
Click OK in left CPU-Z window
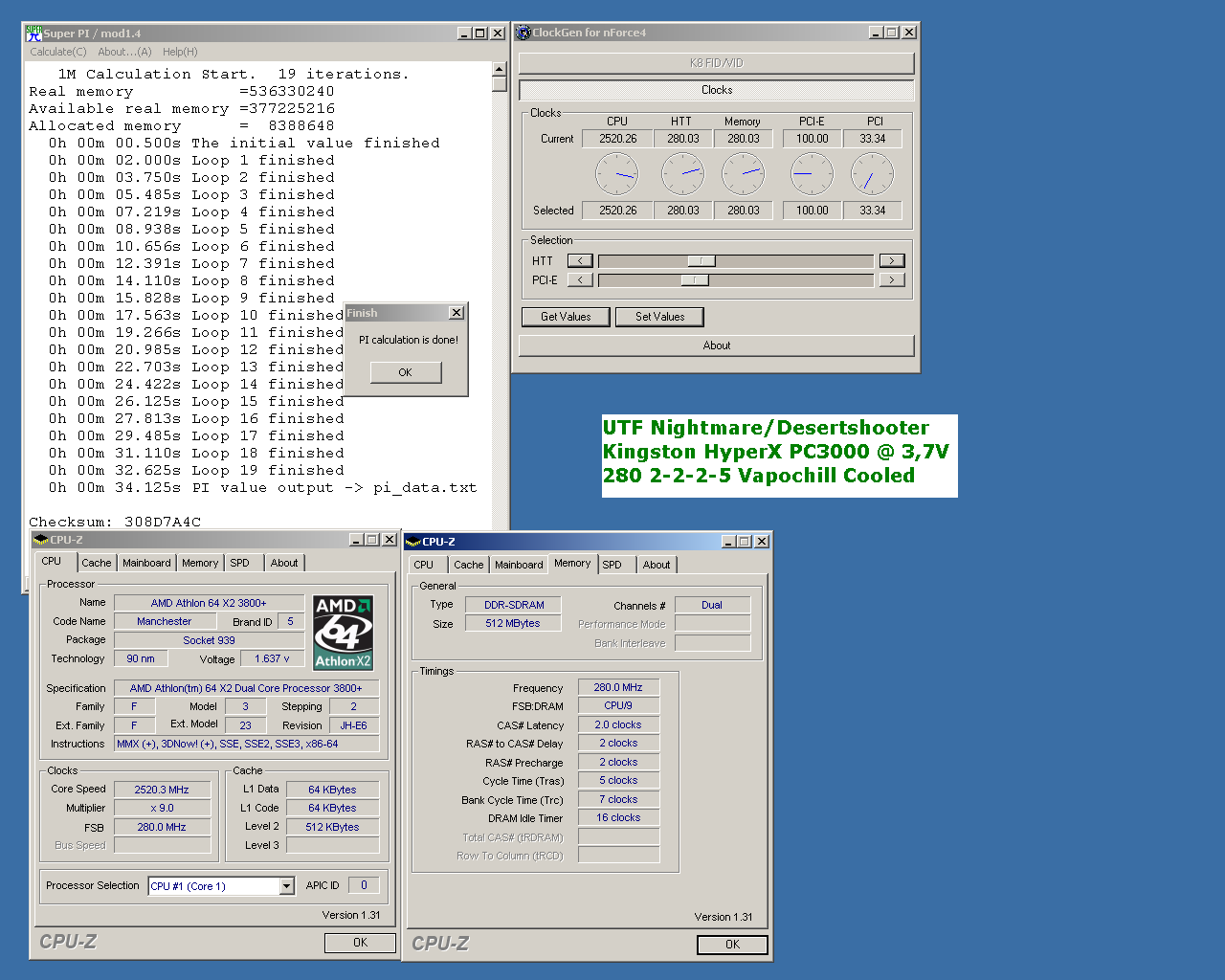(361, 943)
